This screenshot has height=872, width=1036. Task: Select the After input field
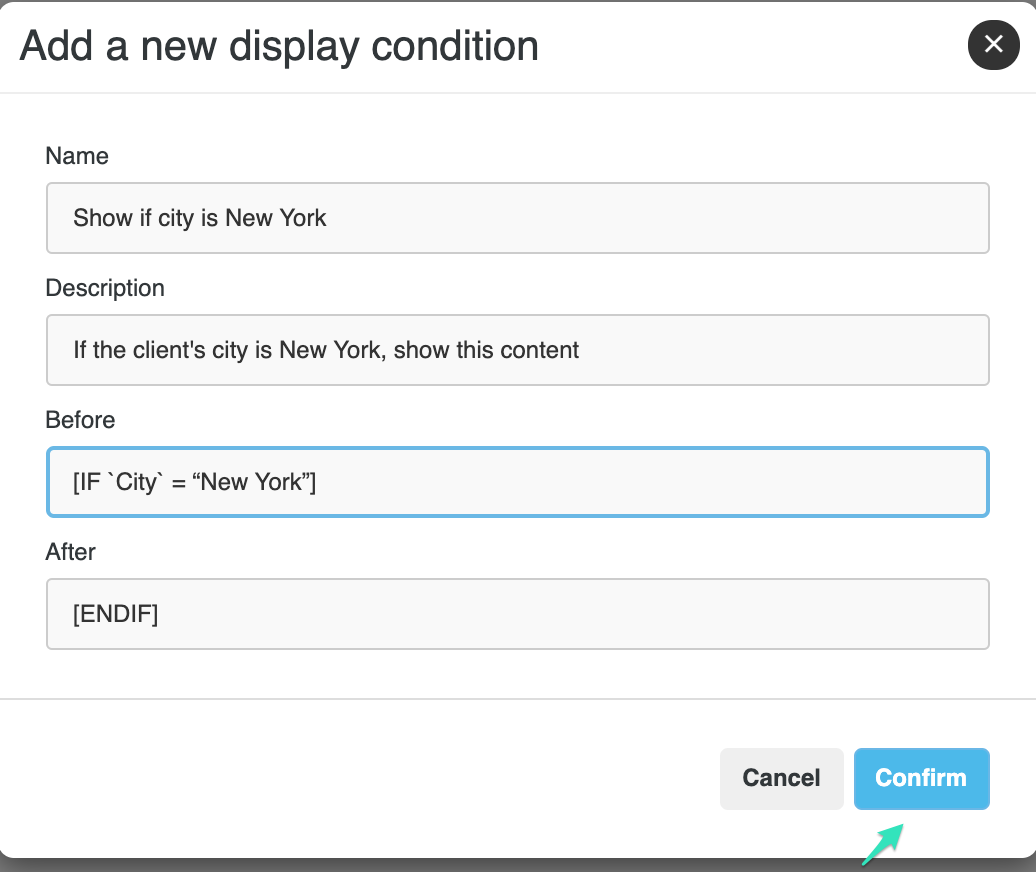(517, 614)
